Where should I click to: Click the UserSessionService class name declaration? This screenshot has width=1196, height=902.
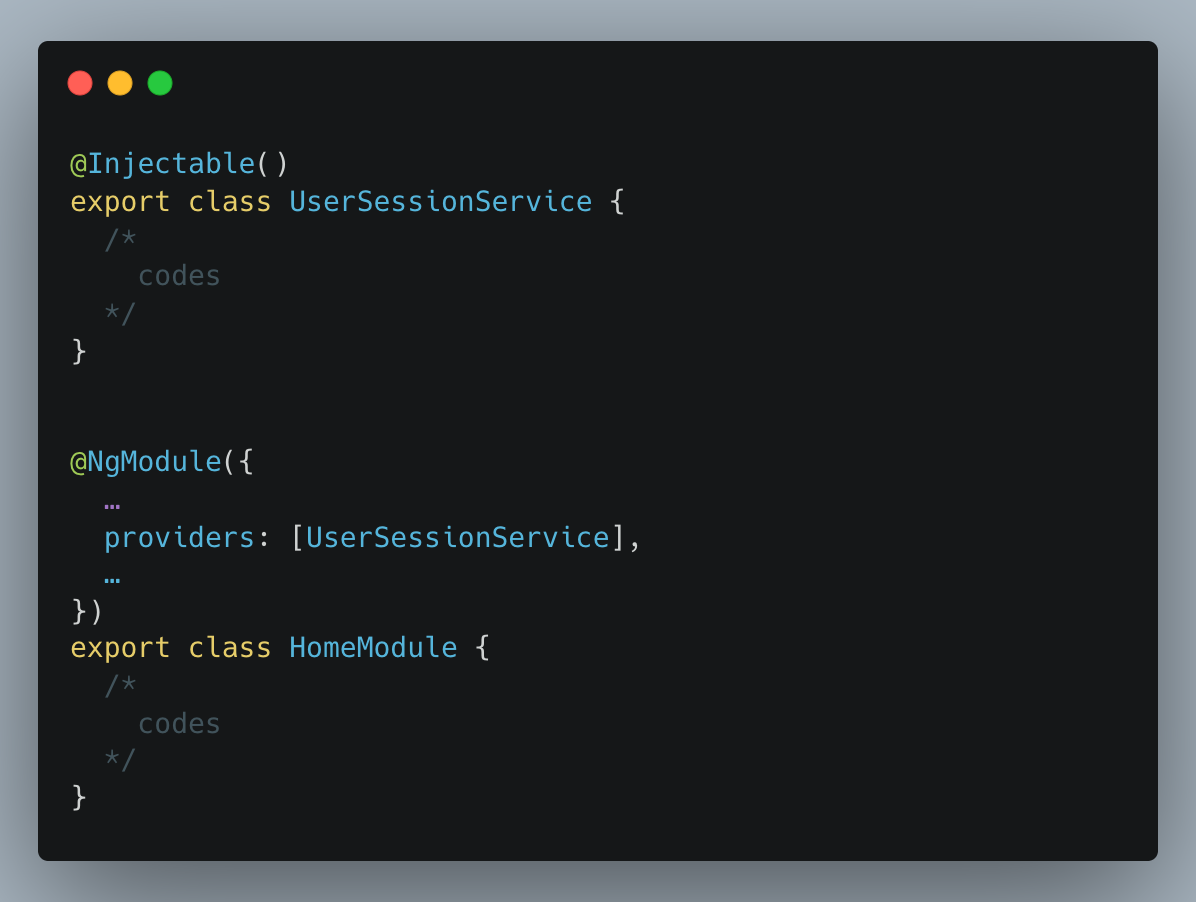coord(441,201)
